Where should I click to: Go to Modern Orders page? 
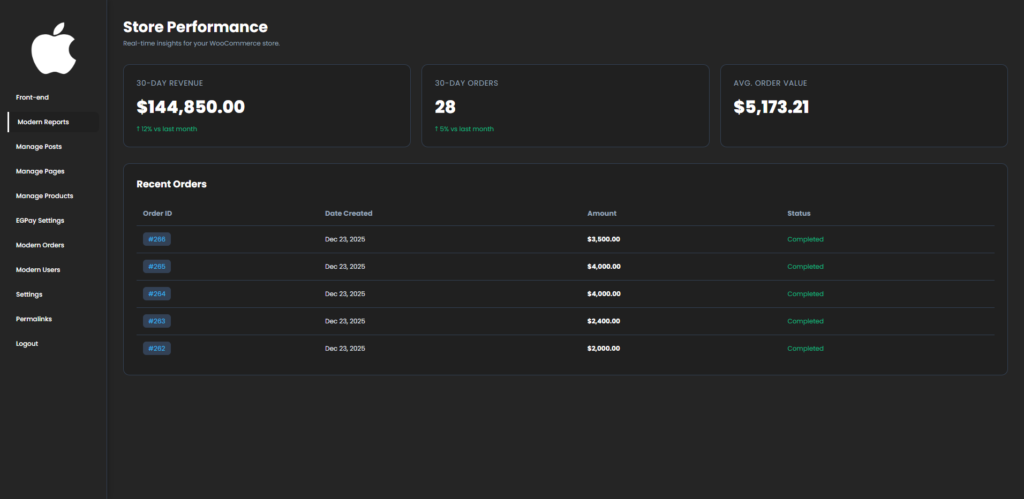tap(40, 245)
